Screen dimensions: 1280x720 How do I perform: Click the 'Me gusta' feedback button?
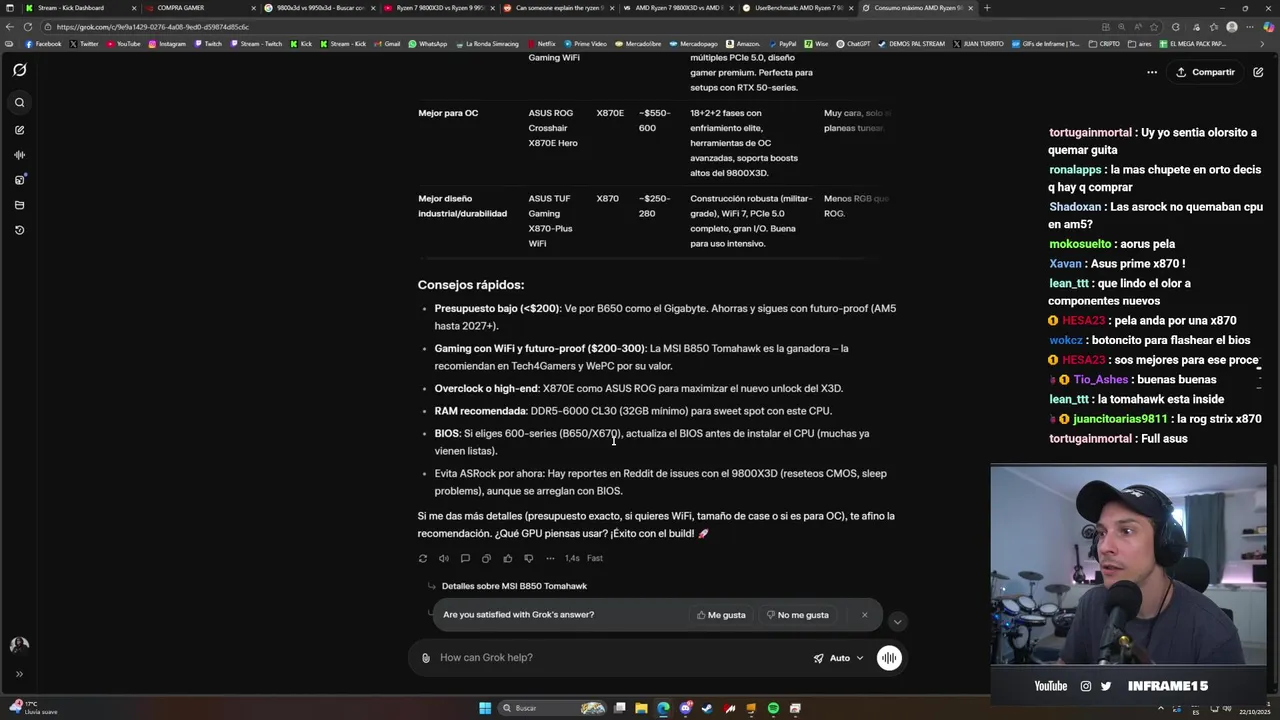(721, 615)
